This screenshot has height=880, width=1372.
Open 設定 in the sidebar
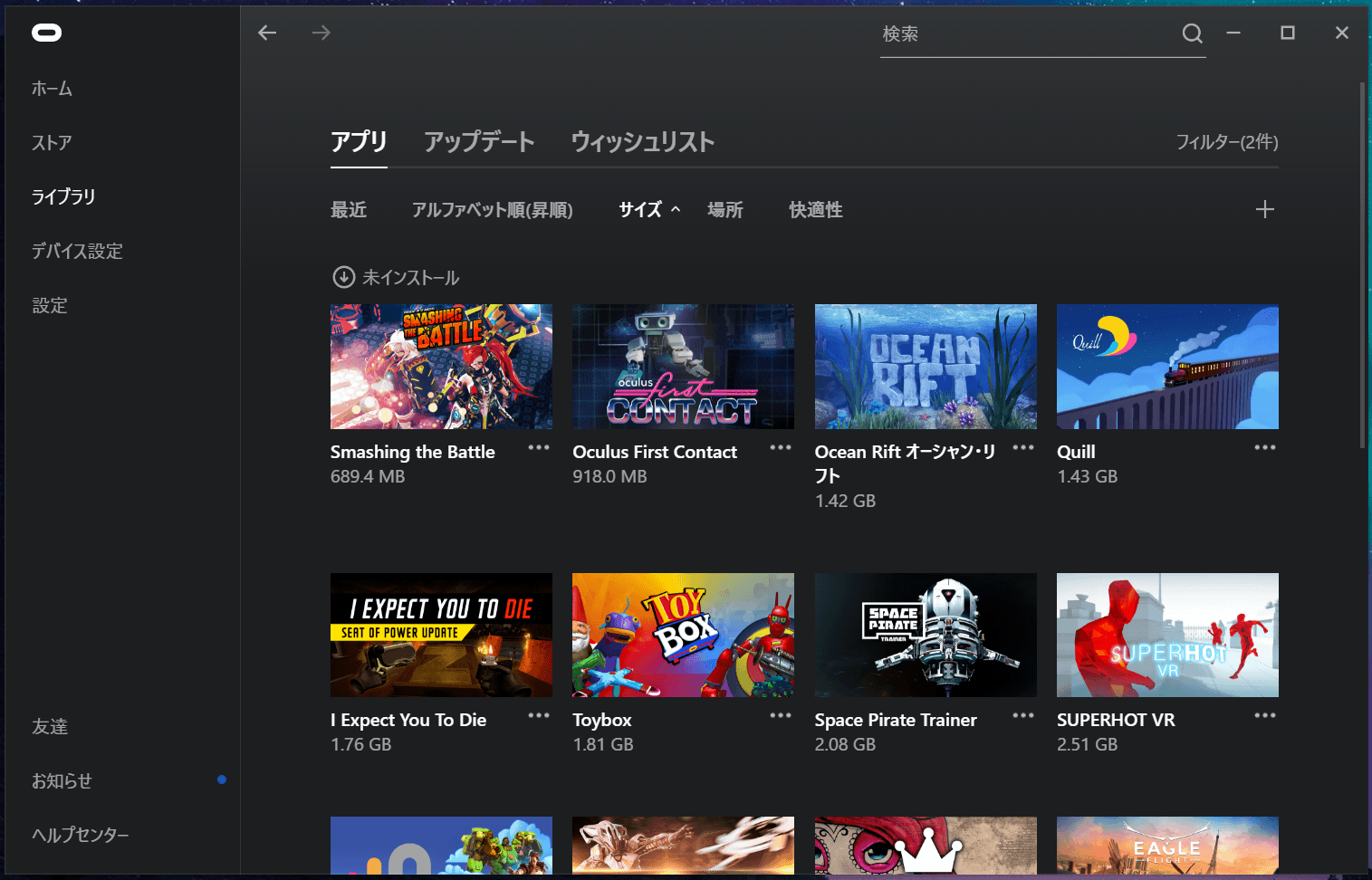(x=50, y=306)
